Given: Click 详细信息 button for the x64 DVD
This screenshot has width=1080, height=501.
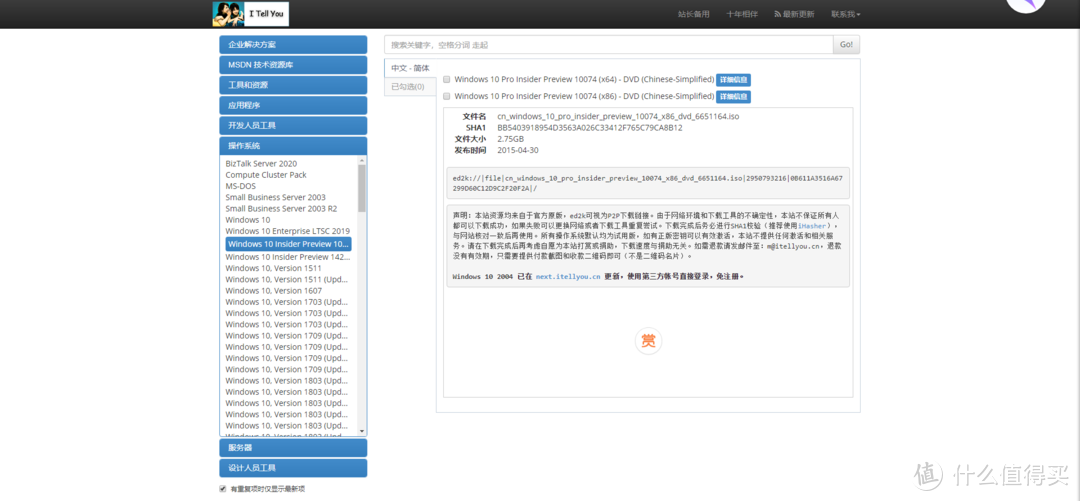Looking at the screenshot, I should [734, 79].
